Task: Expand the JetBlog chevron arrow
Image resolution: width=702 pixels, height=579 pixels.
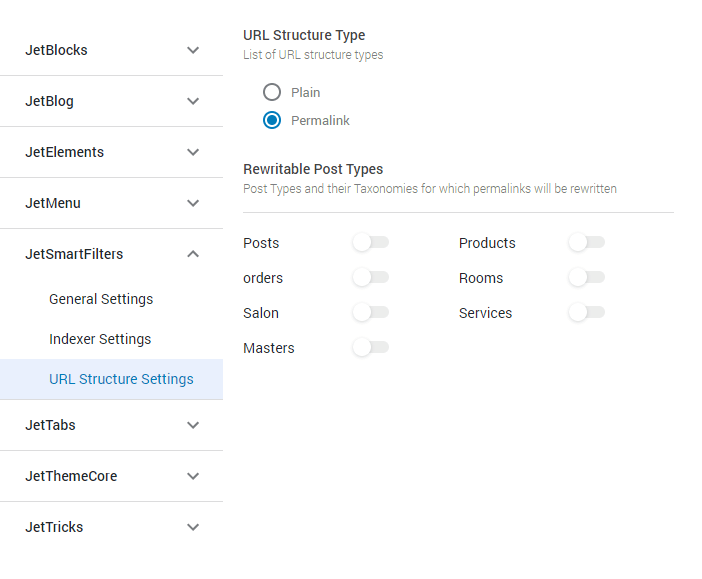Action: point(193,101)
